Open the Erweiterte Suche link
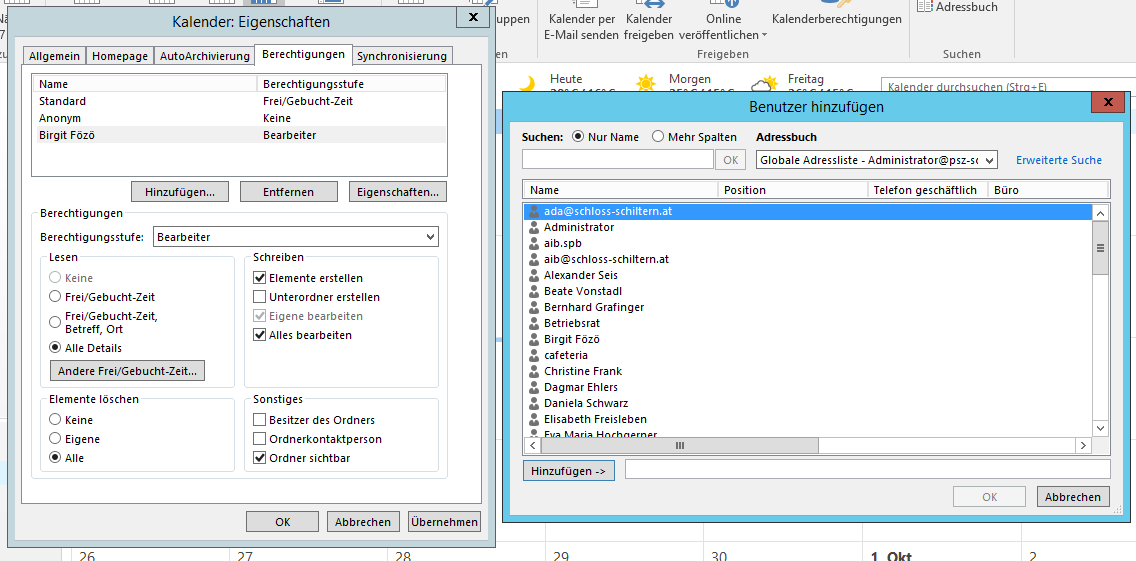This screenshot has height=561, width=1136. tap(1058, 160)
